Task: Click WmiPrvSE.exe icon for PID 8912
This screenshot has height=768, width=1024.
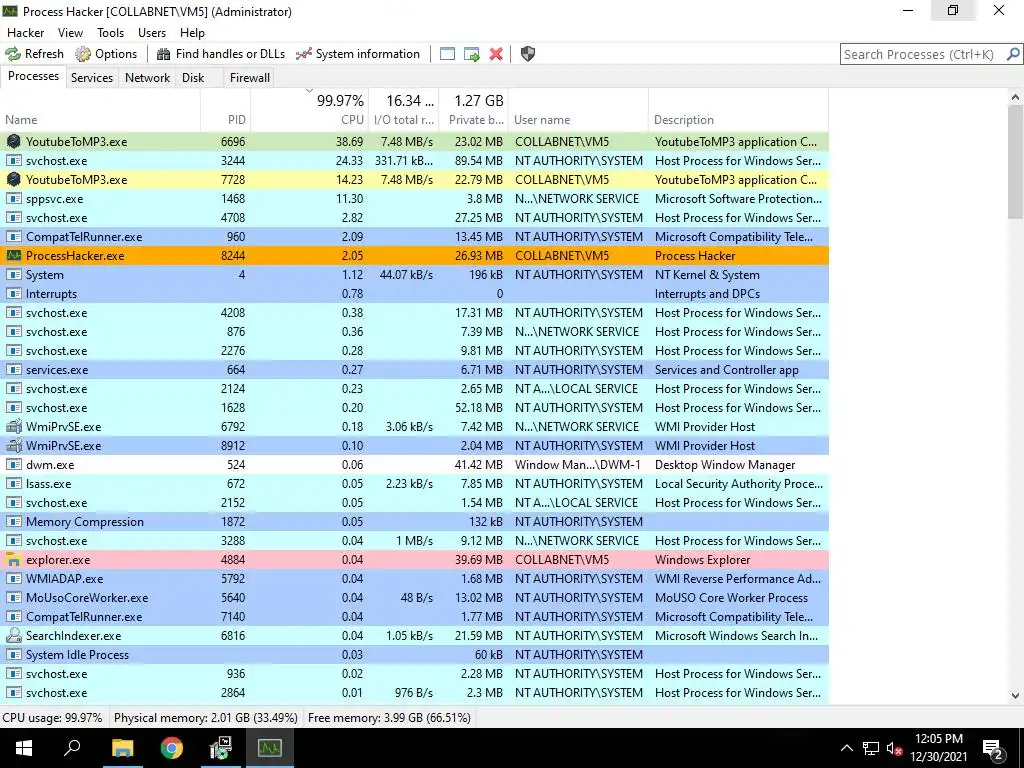Action: pyautogui.click(x=13, y=445)
